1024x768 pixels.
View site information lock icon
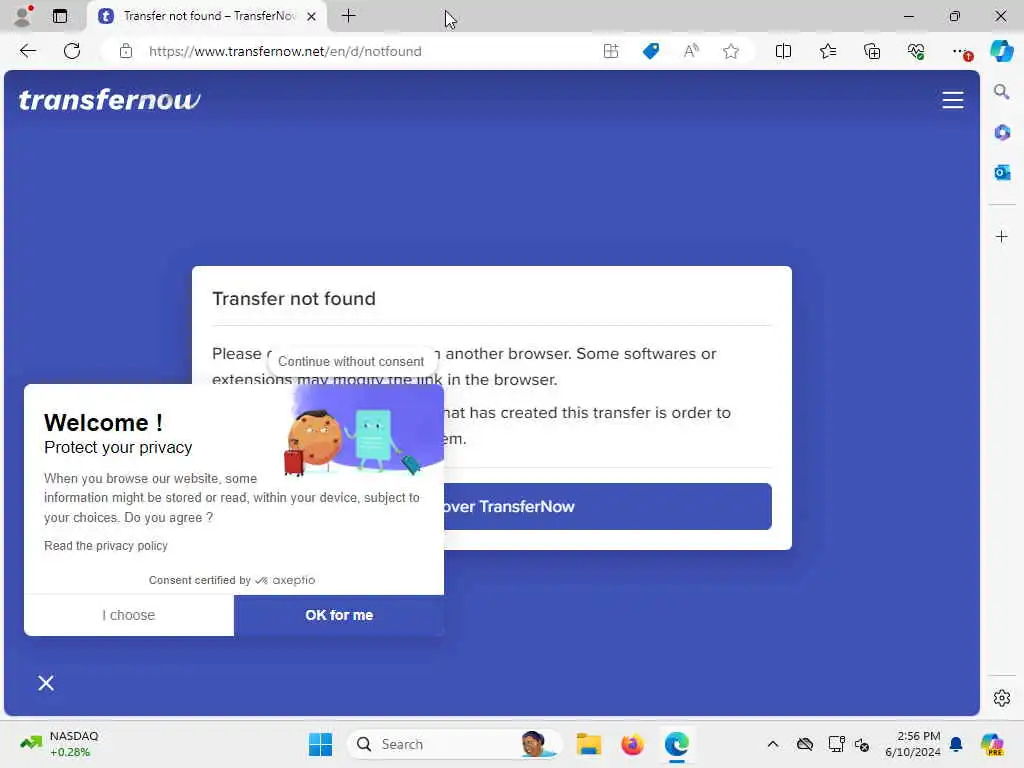coord(126,51)
